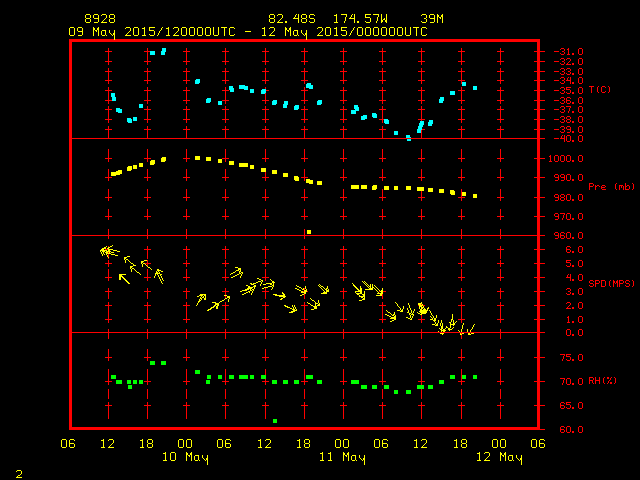
Task: Click the end time "12 May 2015/000000UTC"
Action: tap(344, 32)
